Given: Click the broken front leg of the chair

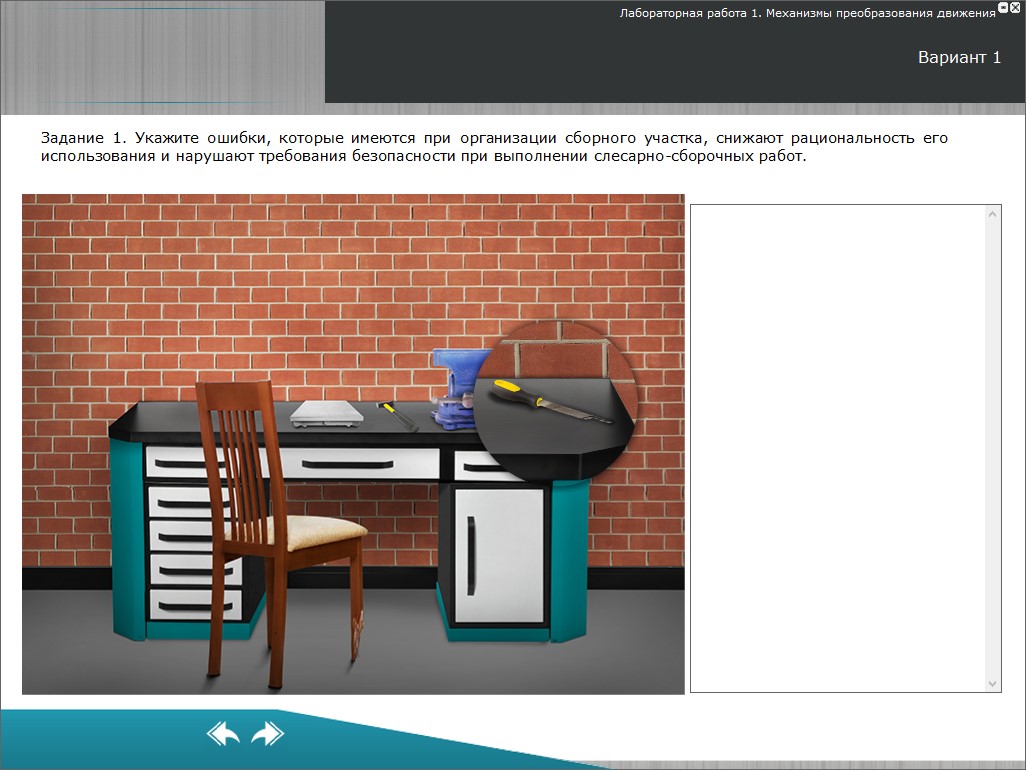Looking at the screenshot, I should pos(357,630).
